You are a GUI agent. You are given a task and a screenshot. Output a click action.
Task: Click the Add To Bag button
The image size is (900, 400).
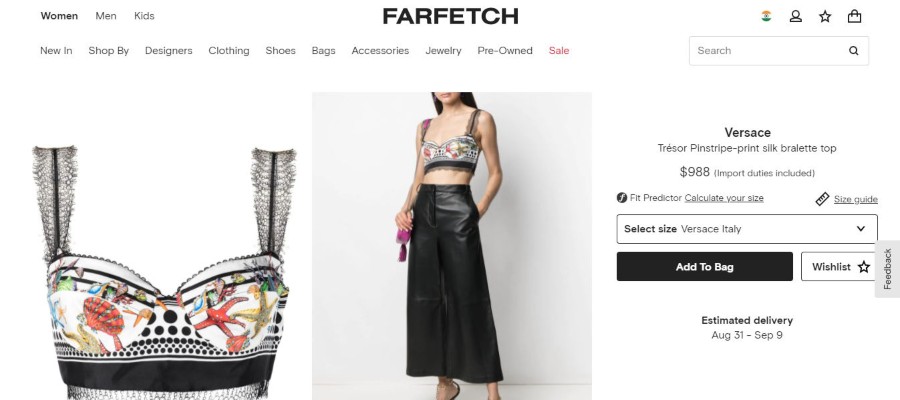(x=704, y=267)
